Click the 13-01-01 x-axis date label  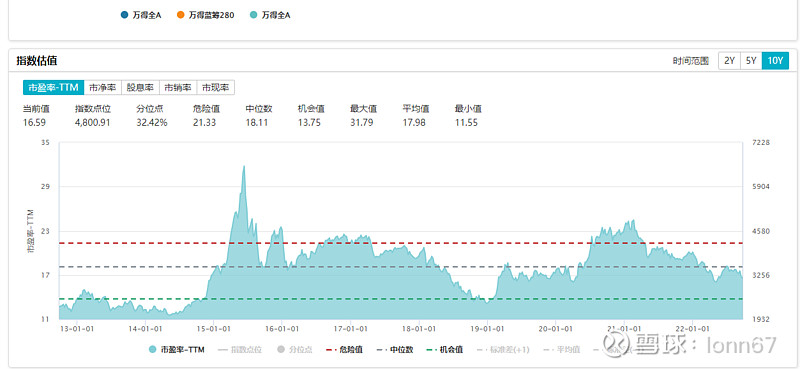(x=76, y=329)
